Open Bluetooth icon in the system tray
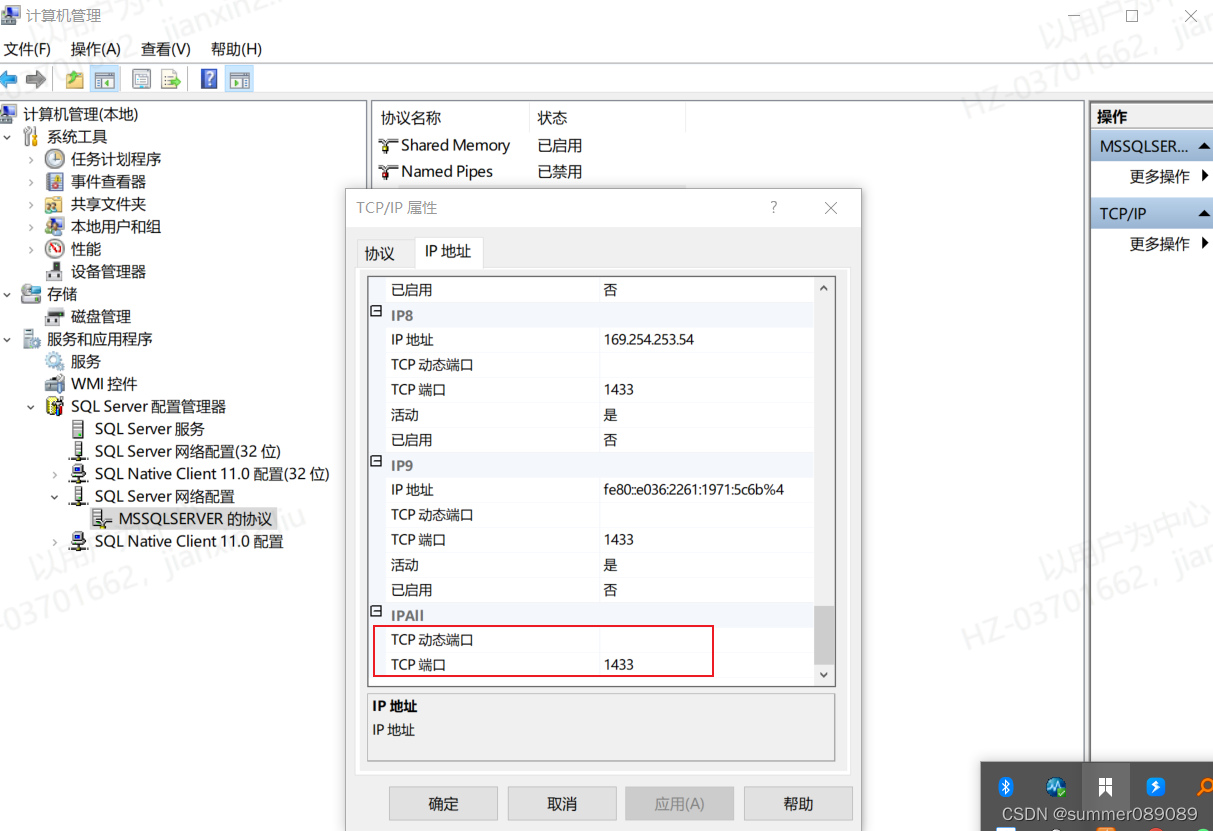This screenshot has height=831, width=1213. pyautogui.click(x=1006, y=787)
